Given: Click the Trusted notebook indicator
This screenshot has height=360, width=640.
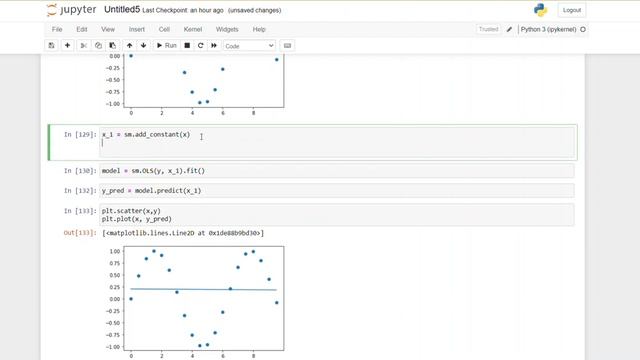Looking at the screenshot, I should point(489,29).
